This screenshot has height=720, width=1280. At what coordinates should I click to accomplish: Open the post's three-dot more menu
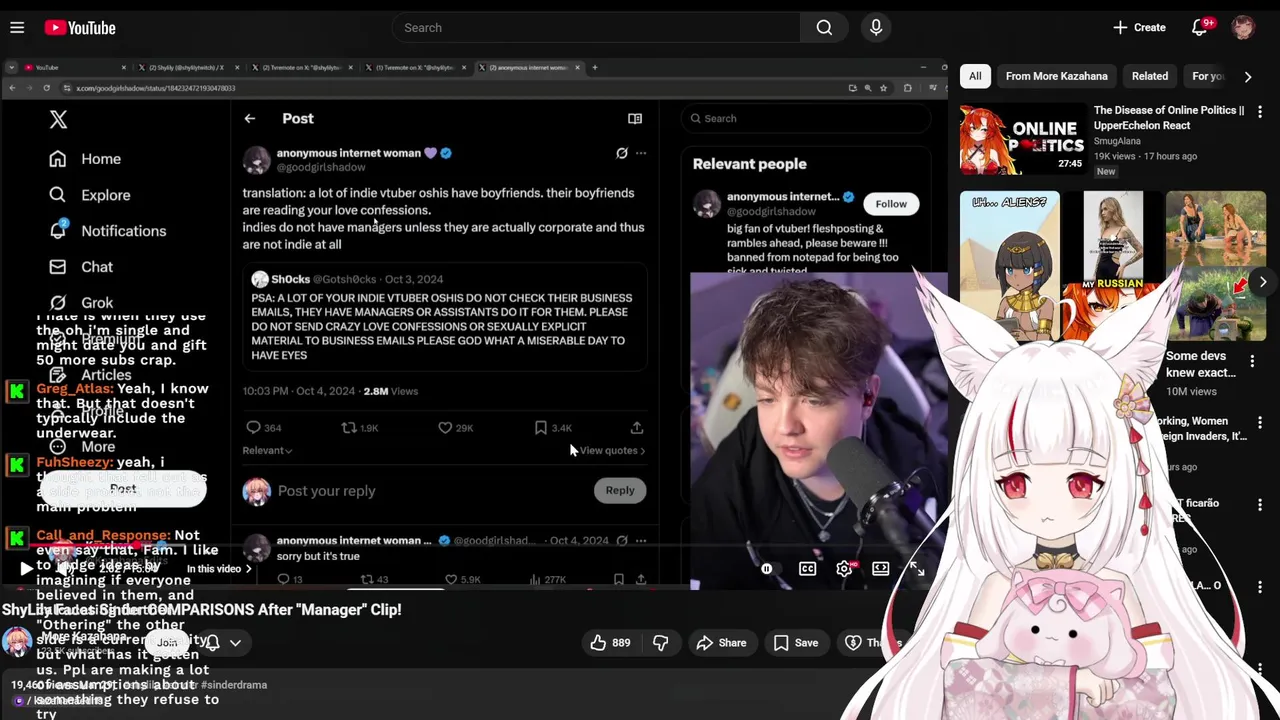coord(641,153)
